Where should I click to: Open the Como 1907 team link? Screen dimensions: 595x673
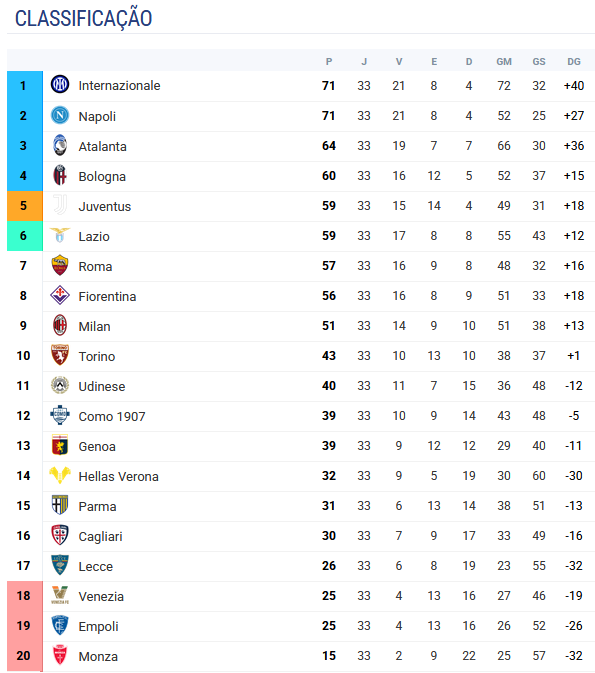click(112, 416)
